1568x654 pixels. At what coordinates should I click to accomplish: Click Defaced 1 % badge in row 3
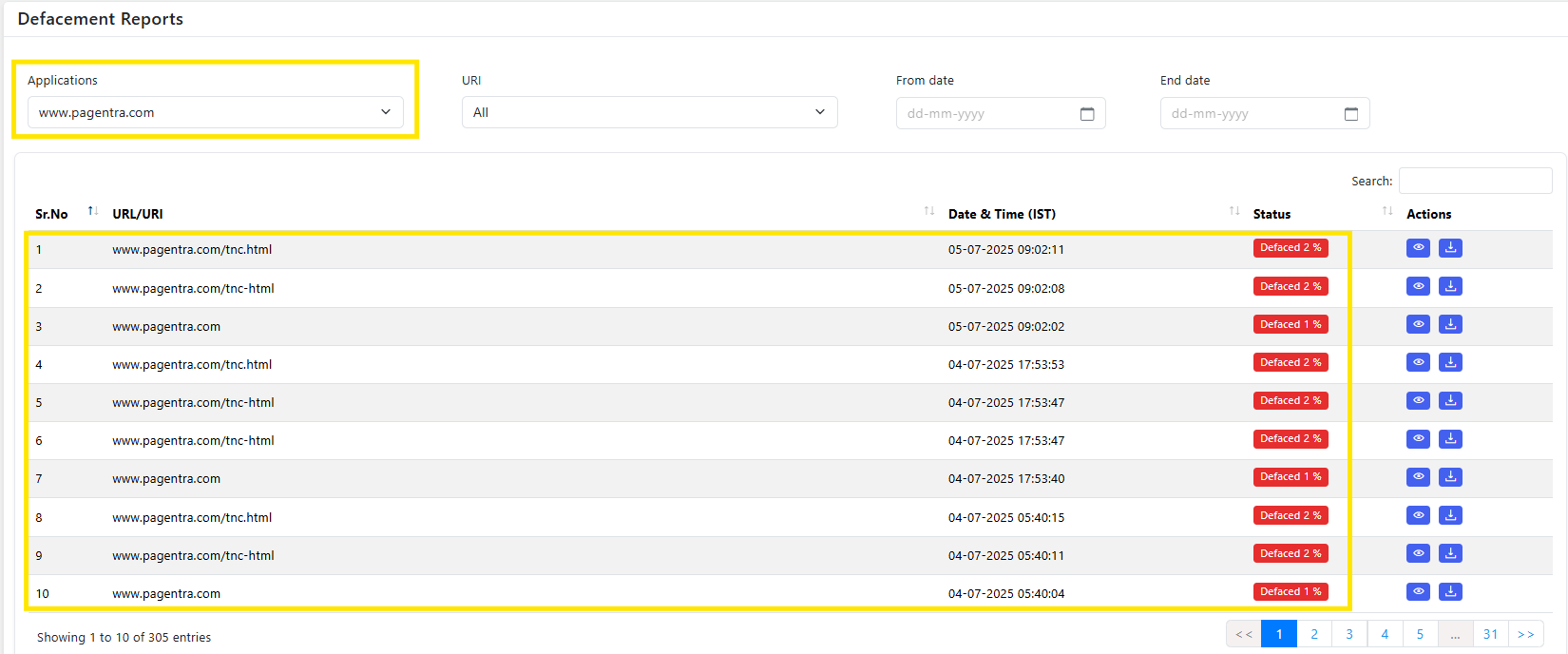pyautogui.click(x=1291, y=324)
